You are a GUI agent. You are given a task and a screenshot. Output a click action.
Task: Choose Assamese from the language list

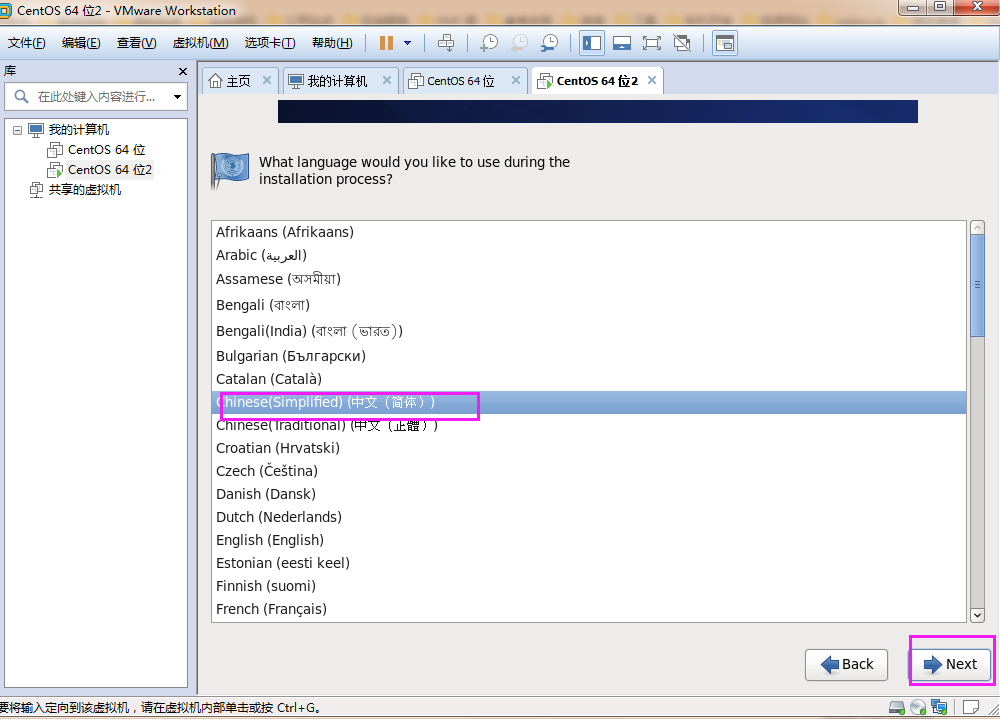[589, 279]
